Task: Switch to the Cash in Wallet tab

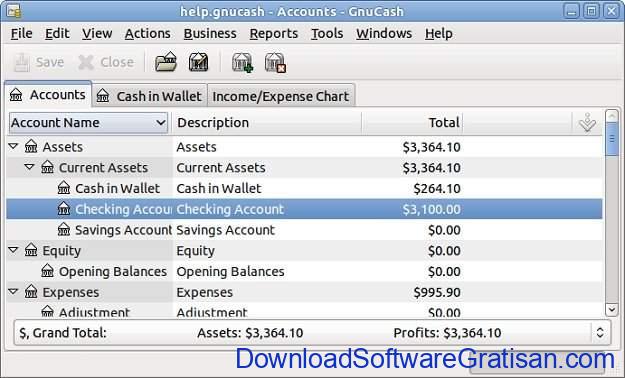Action: (x=149, y=96)
